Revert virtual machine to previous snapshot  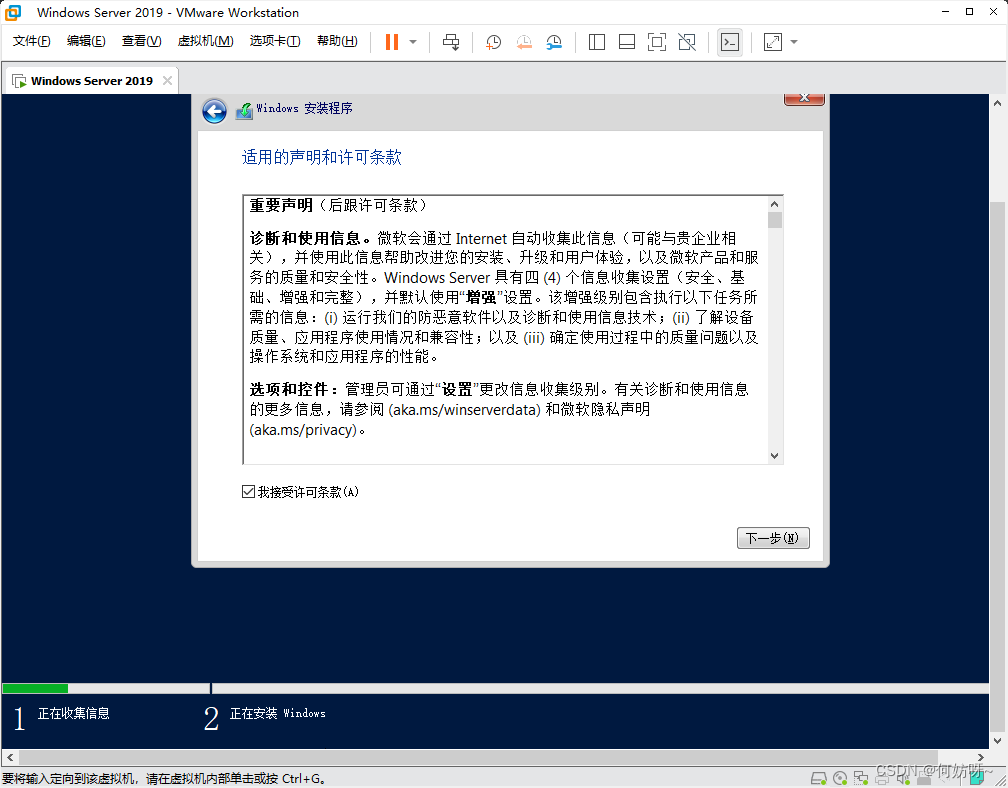click(524, 42)
